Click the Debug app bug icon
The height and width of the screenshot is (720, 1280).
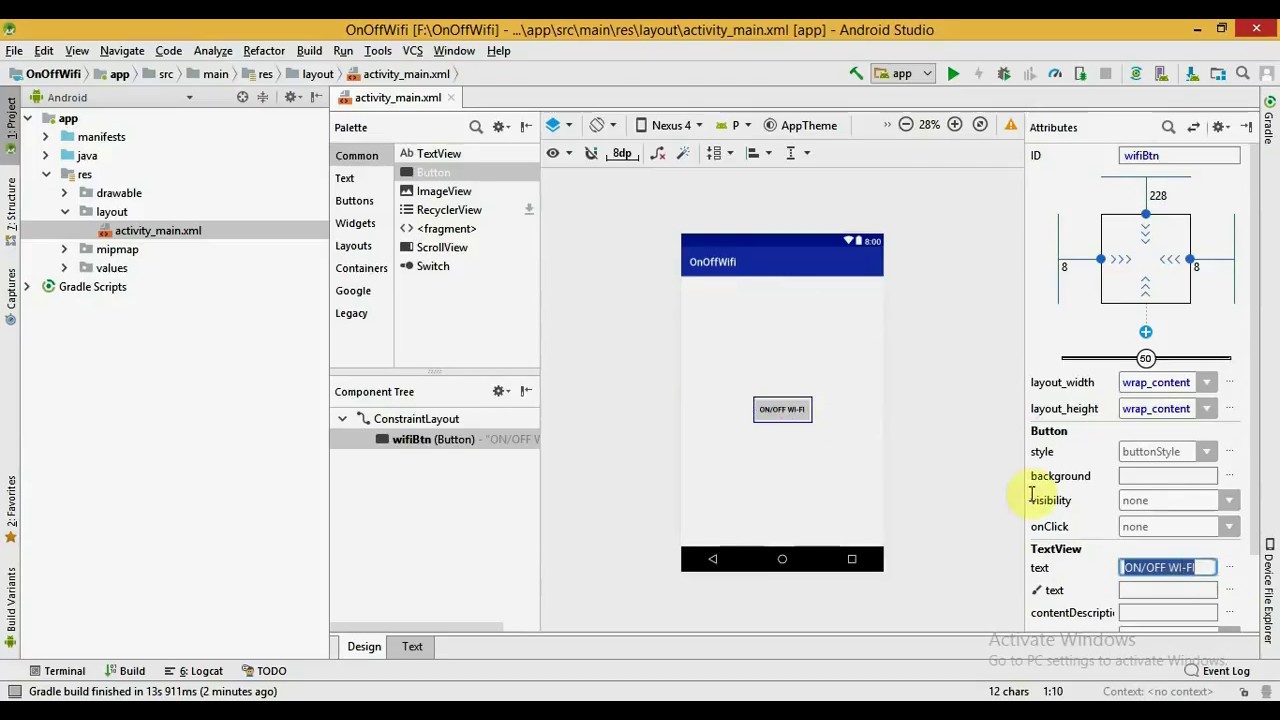1004,73
